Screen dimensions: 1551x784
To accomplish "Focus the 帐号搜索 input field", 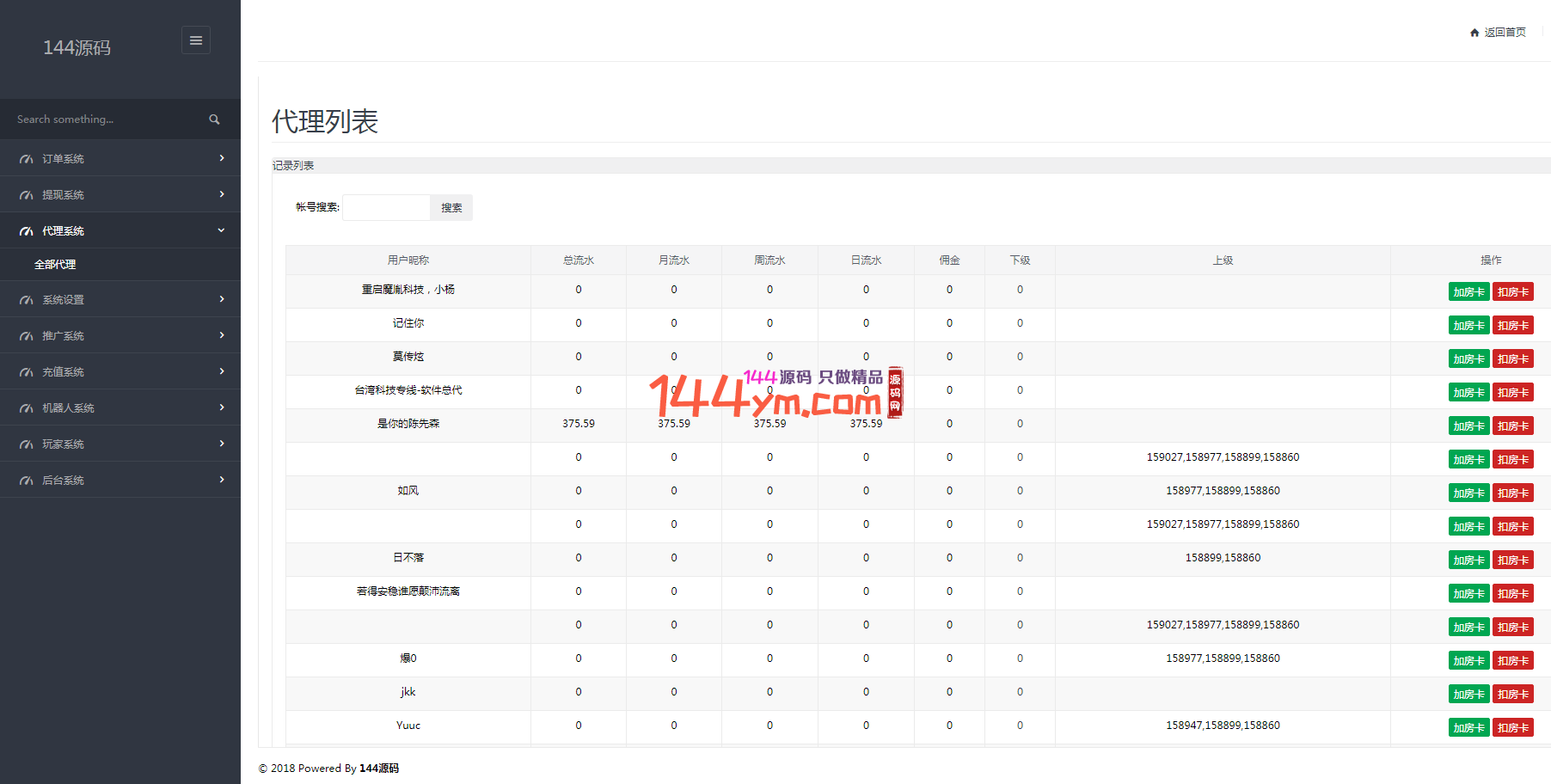I will pos(386,208).
